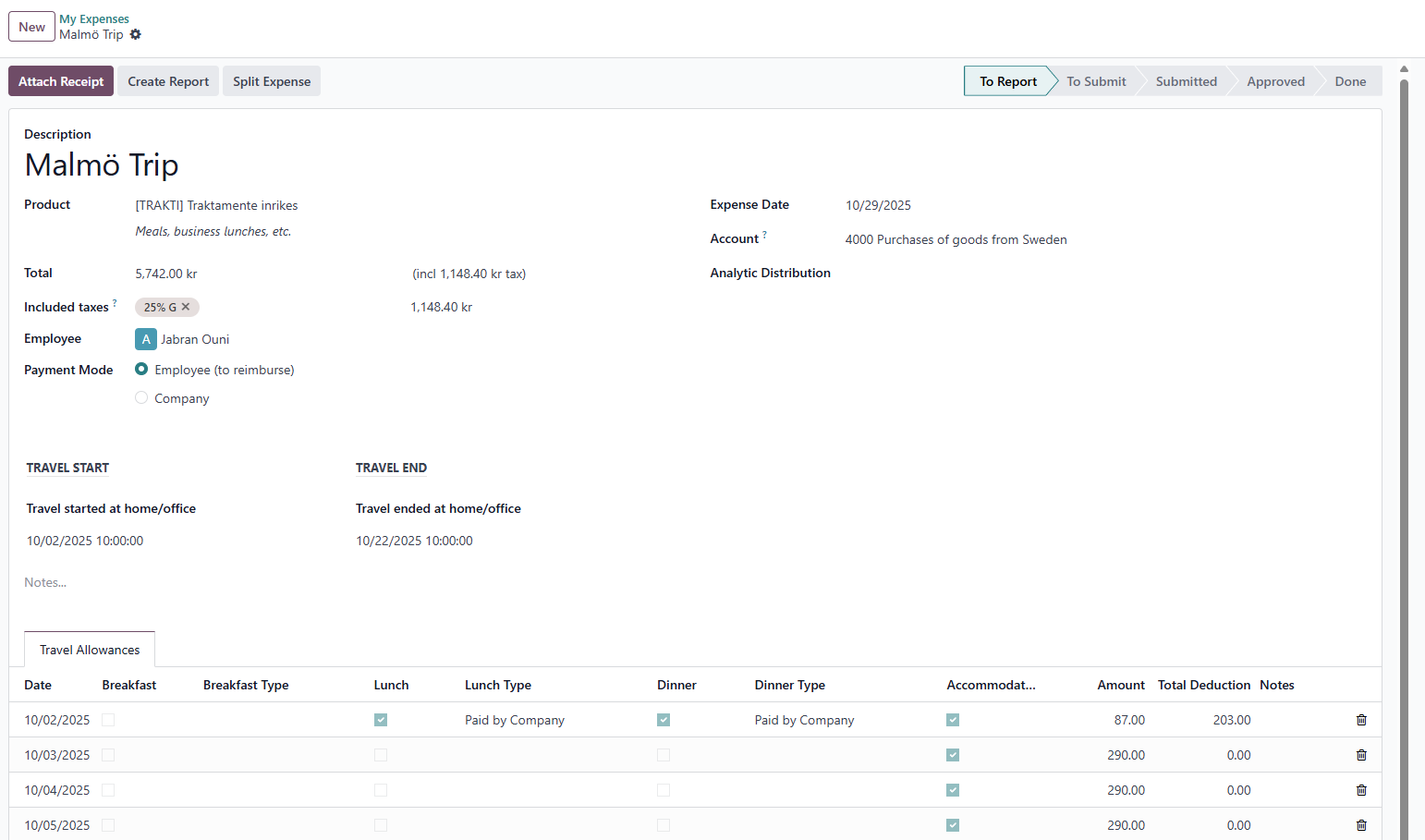1425x840 pixels.
Task: Set status to To Submit
Action: [x=1096, y=81]
